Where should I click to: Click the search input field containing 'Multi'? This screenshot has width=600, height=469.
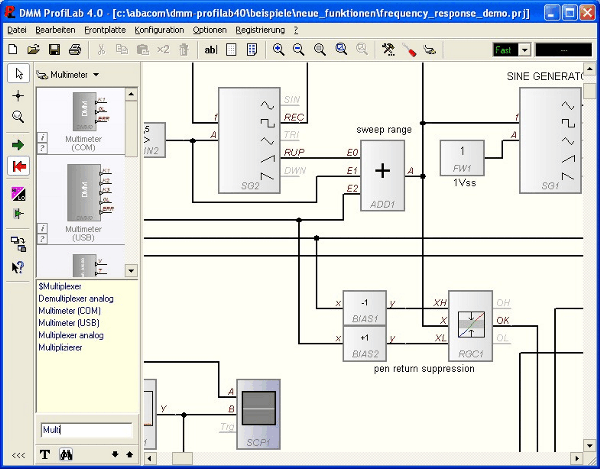point(86,430)
